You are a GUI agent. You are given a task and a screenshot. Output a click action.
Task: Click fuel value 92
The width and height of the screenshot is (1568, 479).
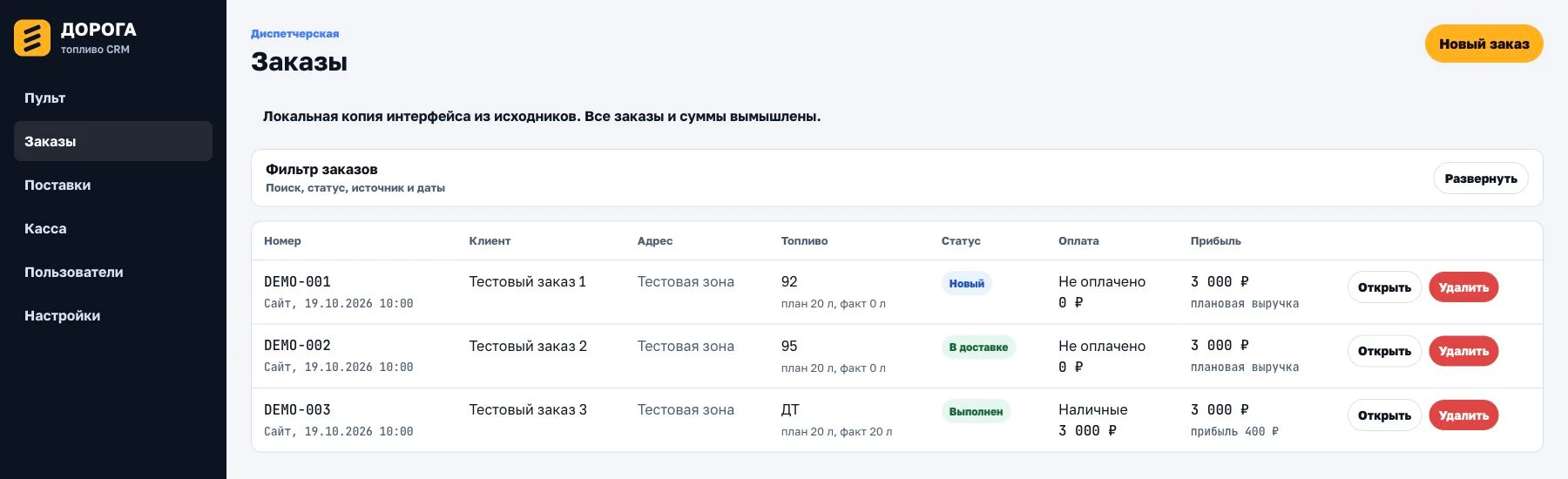pyautogui.click(x=789, y=281)
